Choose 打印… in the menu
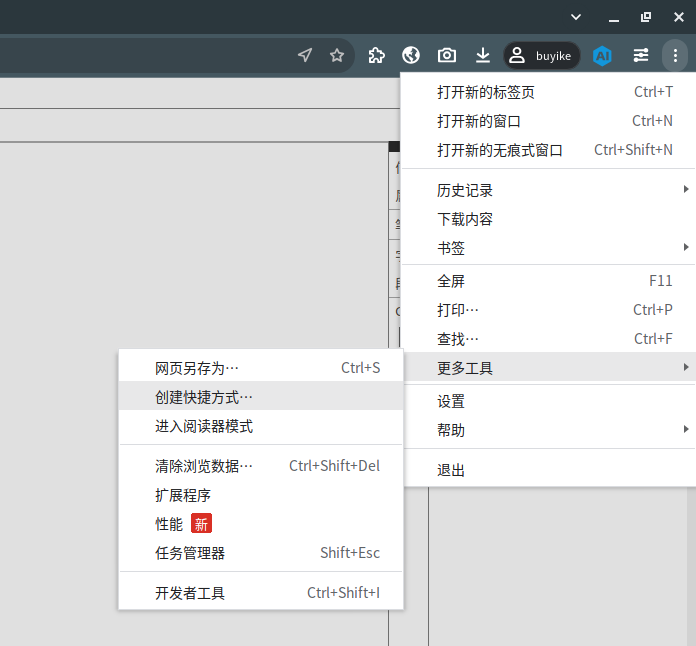Screen dimensions: 696x646 coord(549,310)
